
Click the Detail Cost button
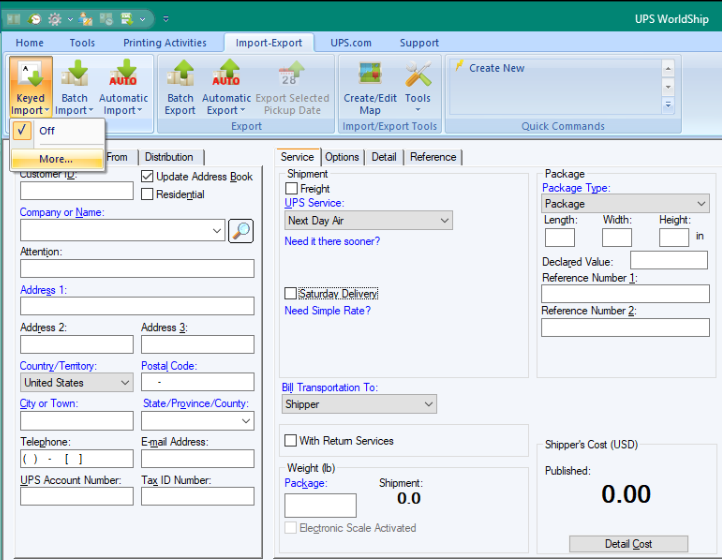629,544
